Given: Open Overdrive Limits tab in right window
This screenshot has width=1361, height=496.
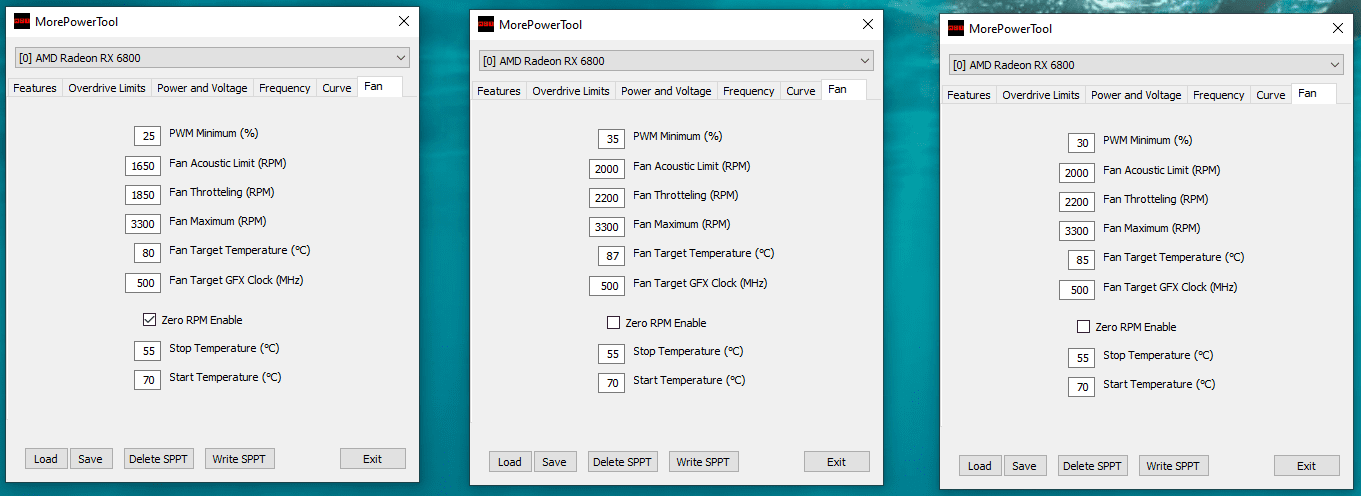Looking at the screenshot, I should click(1041, 95).
